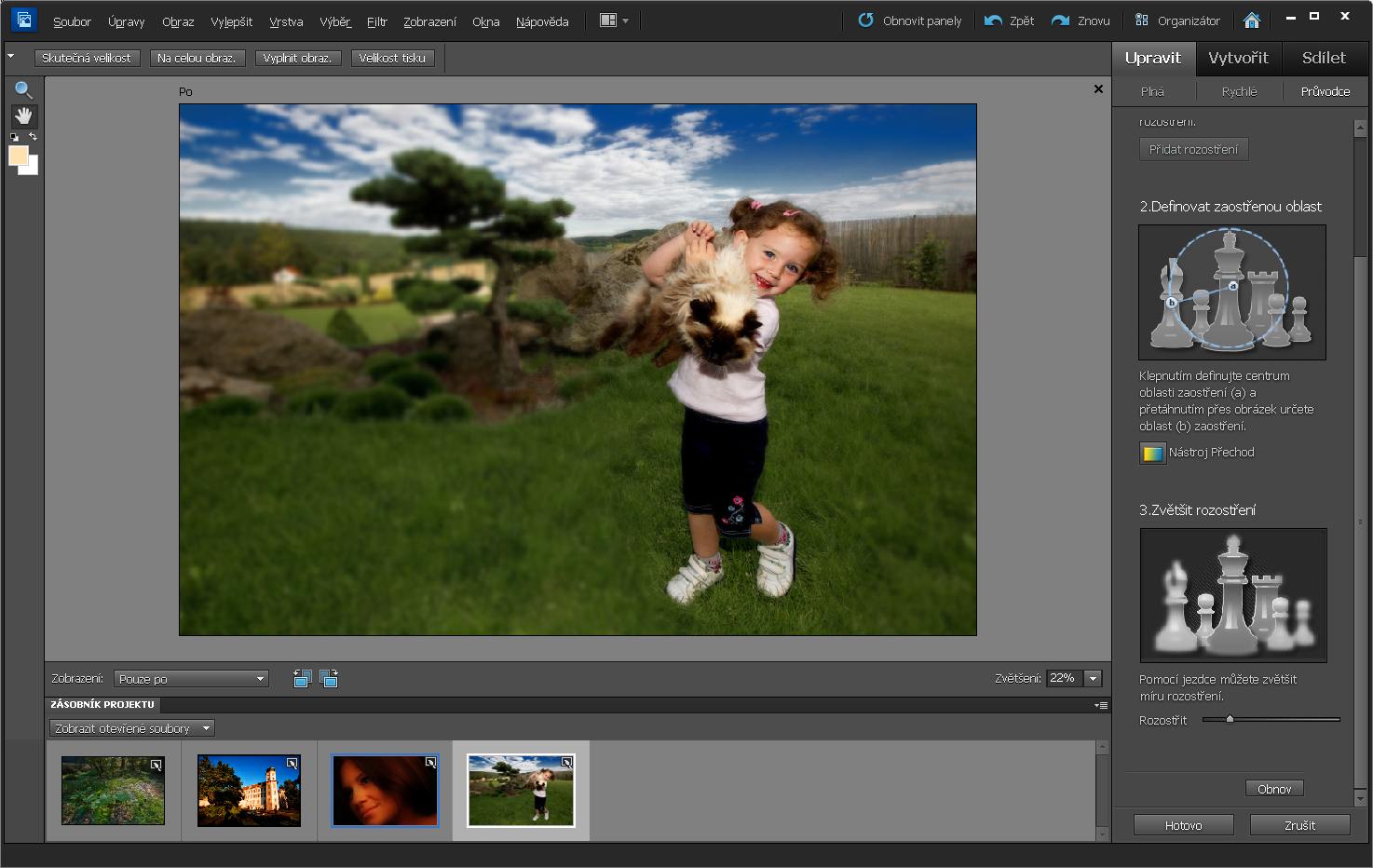The image size is (1373, 868).
Task: Select the Zoom magnifier tool
Action: (x=23, y=90)
